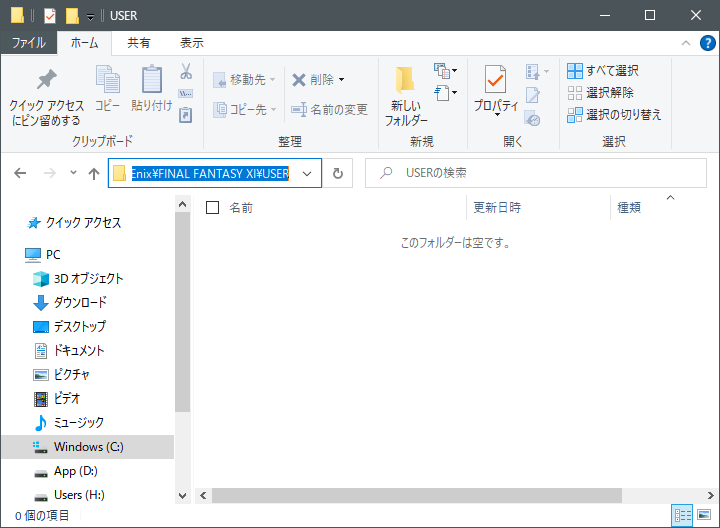Open ミュージック folder
Screen dimensions: 720x528
click(x=69, y=422)
